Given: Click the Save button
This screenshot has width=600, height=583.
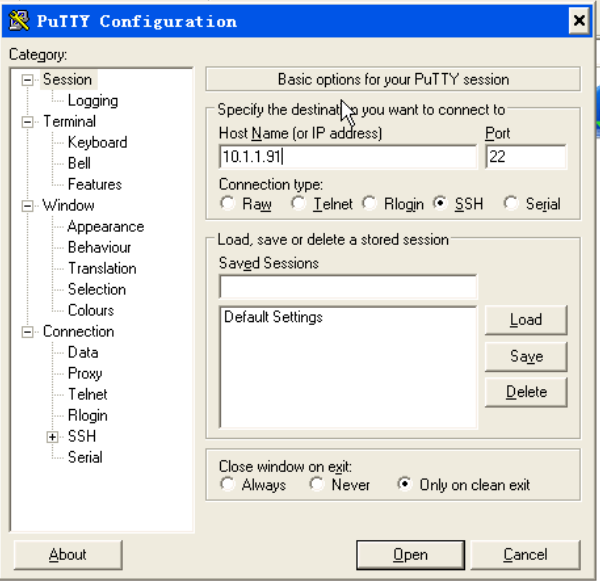Looking at the screenshot, I should pyautogui.click(x=526, y=357).
